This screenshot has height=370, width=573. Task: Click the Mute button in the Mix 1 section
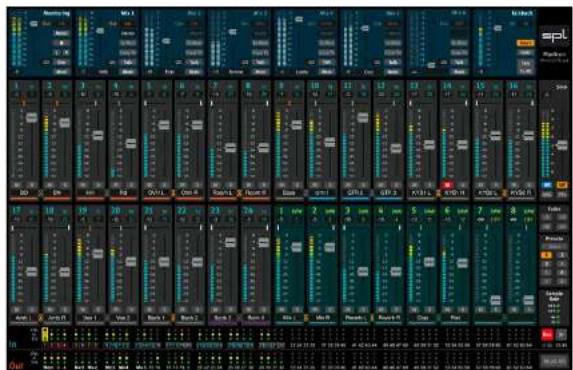tap(128, 72)
